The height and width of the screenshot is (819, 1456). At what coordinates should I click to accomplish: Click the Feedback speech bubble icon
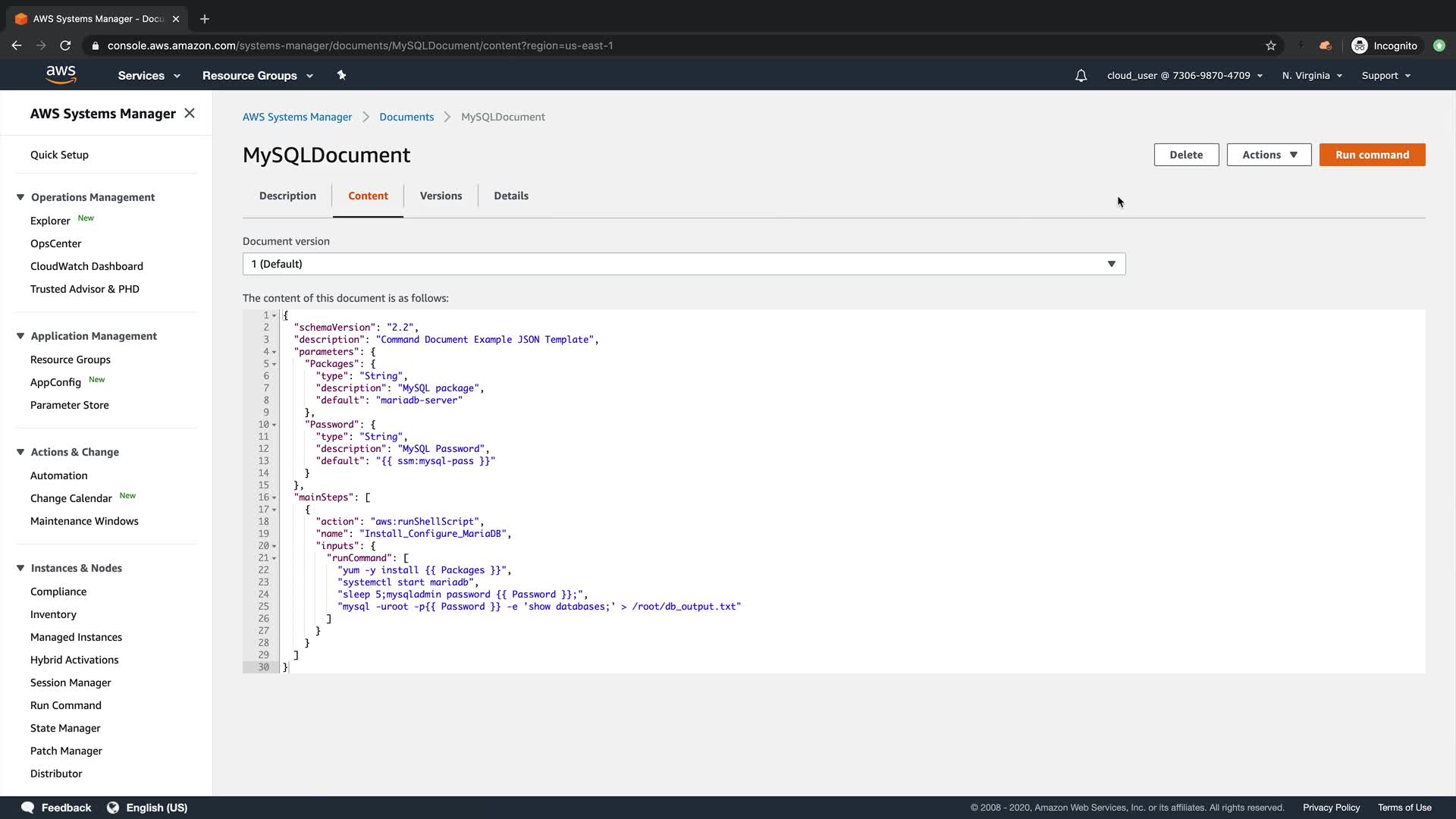pyautogui.click(x=27, y=808)
